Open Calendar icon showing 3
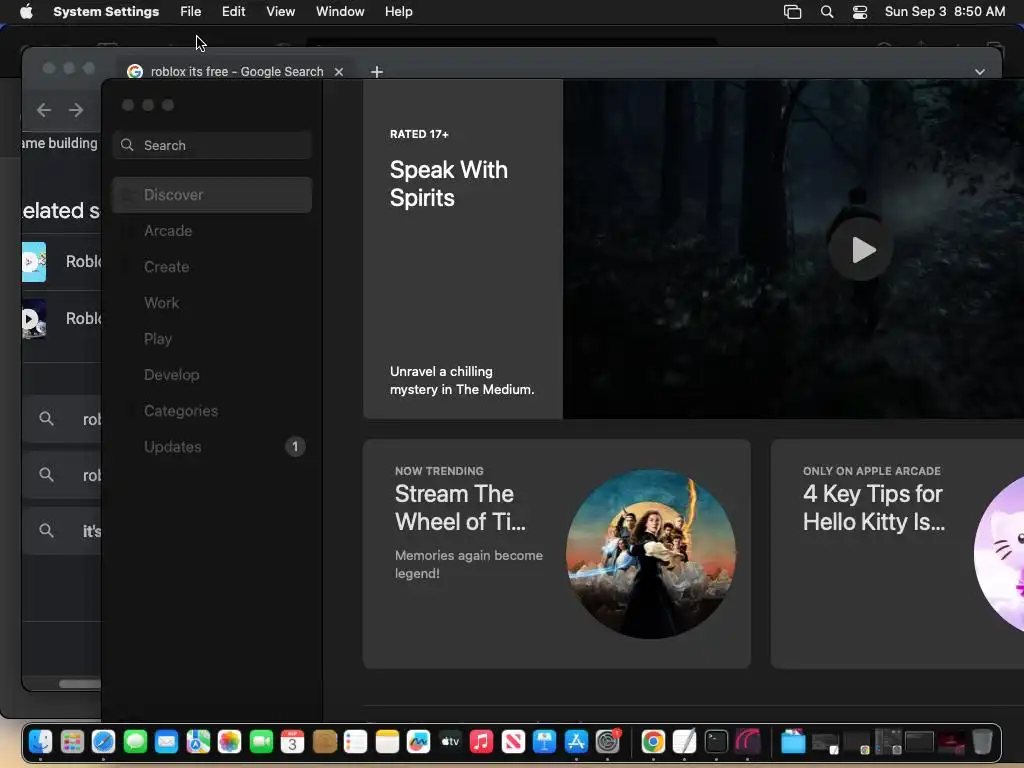This screenshot has height=768, width=1024. pyautogui.click(x=293, y=742)
